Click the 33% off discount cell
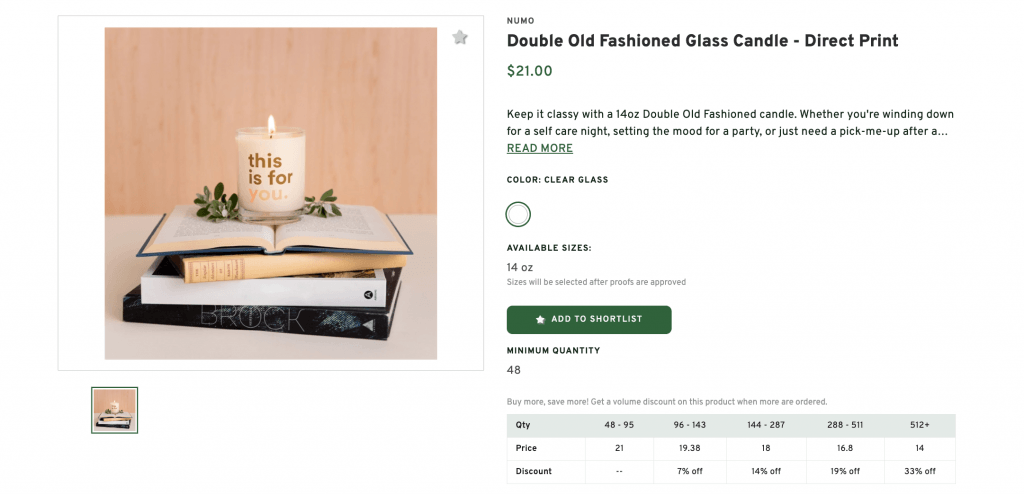 tap(917, 471)
